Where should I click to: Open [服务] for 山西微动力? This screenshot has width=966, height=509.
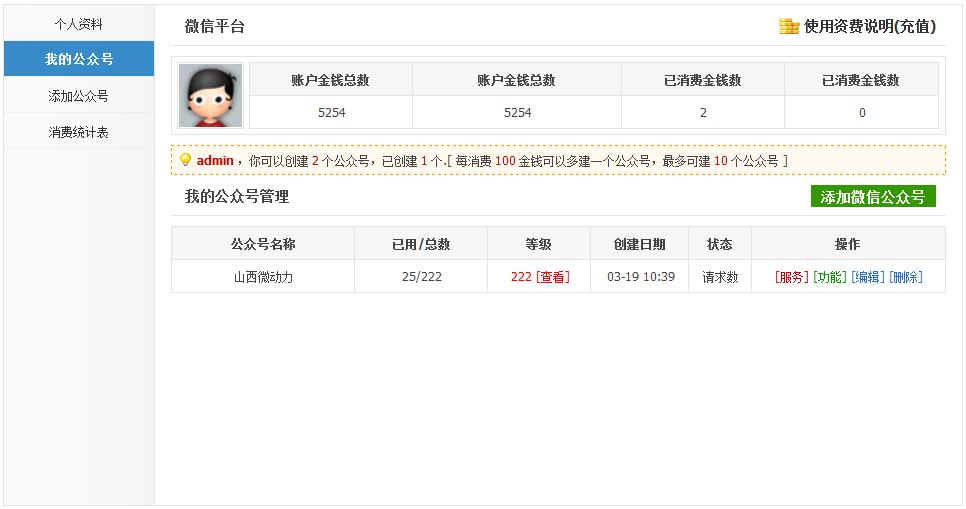point(792,277)
